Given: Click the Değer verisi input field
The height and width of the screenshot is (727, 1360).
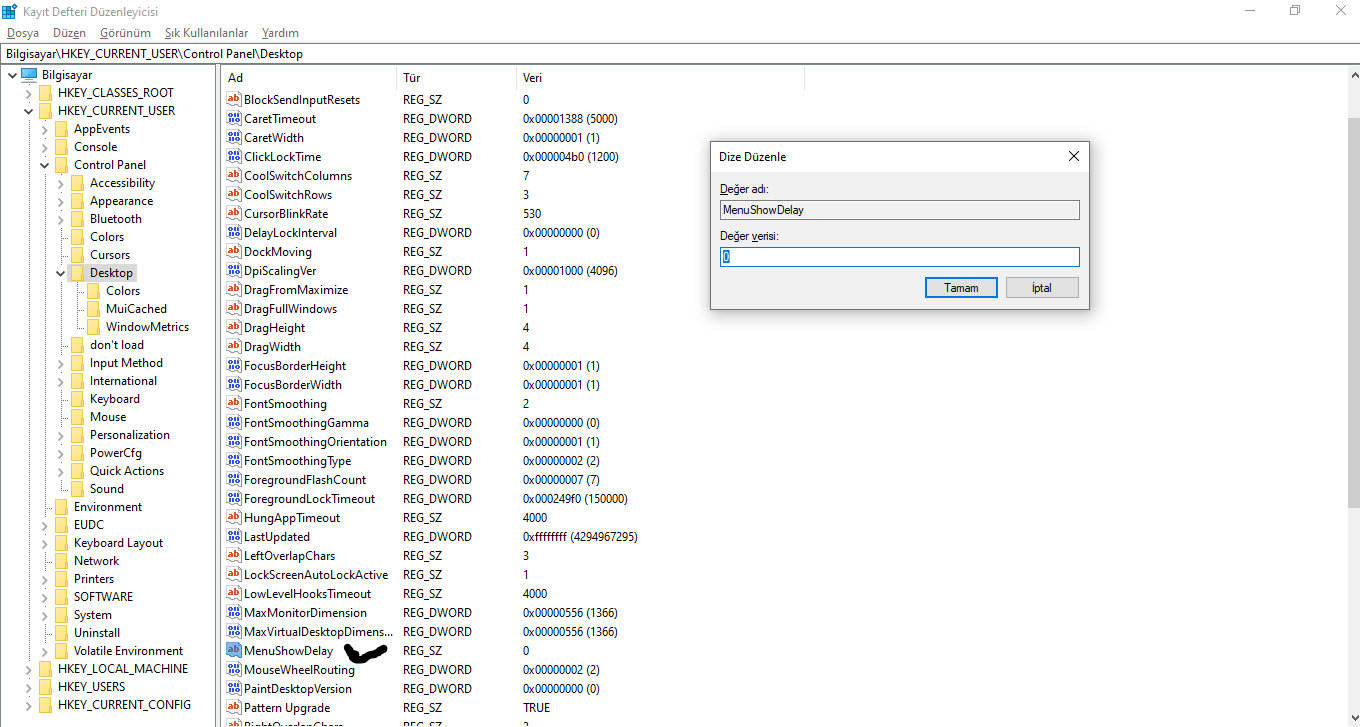Looking at the screenshot, I should (900, 257).
